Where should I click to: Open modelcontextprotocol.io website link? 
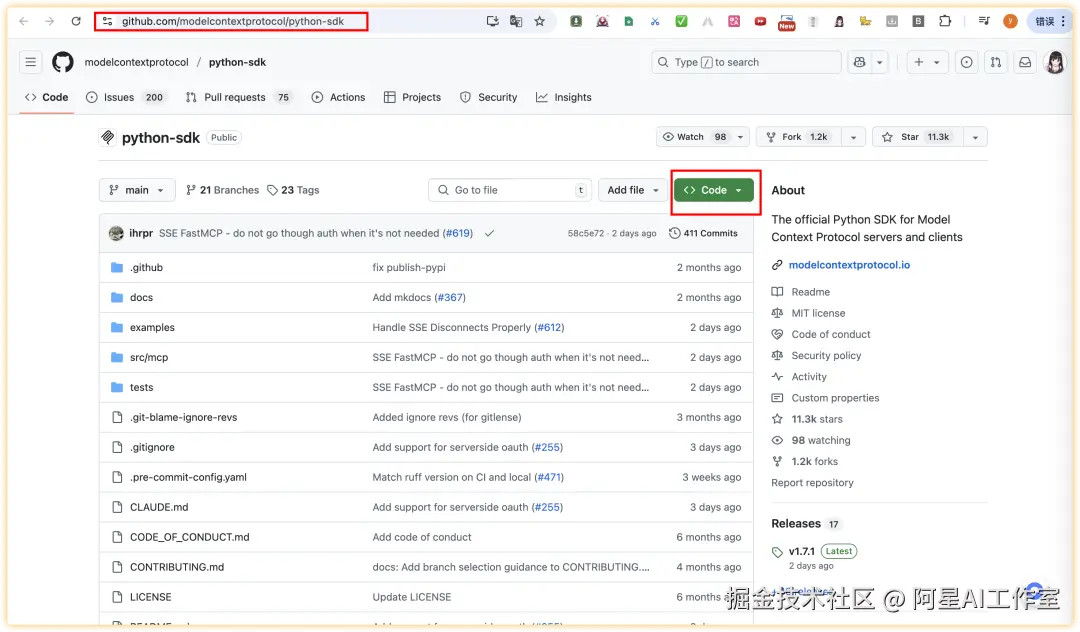849,265
